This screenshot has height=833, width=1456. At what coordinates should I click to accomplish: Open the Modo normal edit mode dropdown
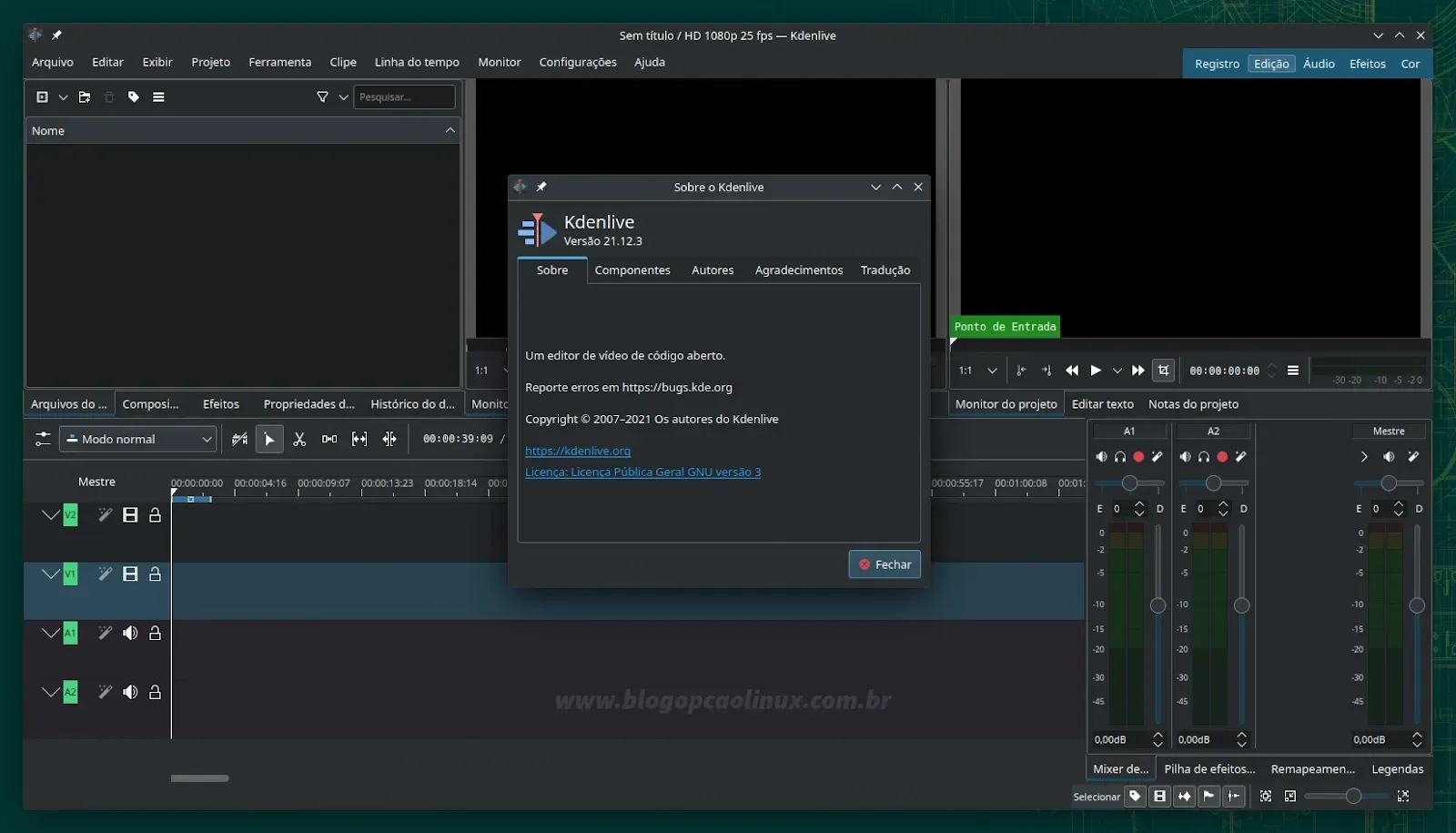click(x=137, y=439)
